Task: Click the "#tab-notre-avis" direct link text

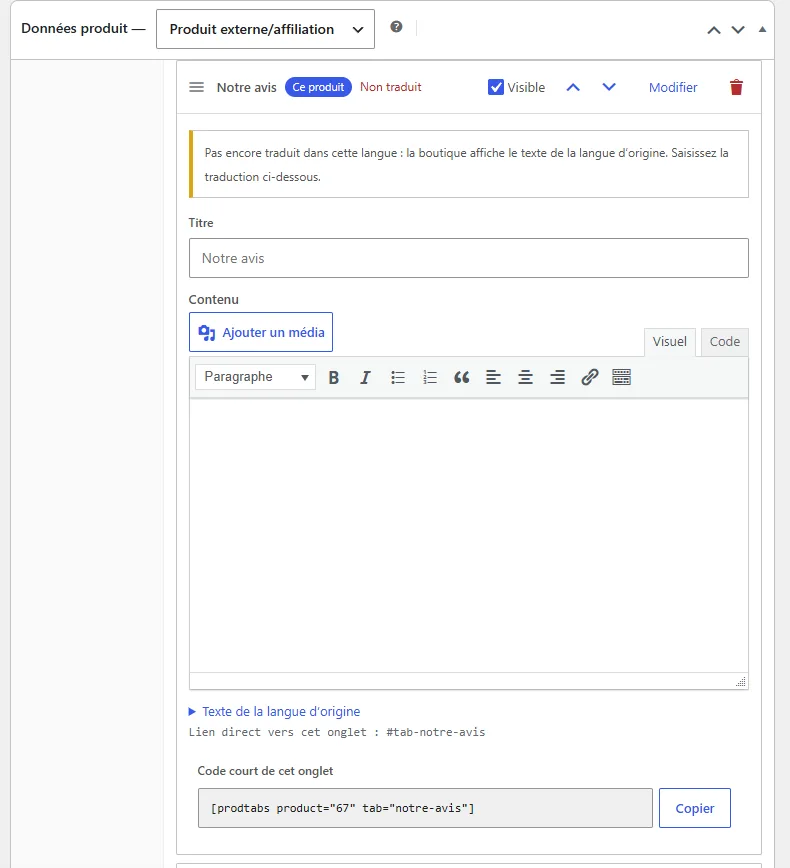Action: click(x=436, y=732)
